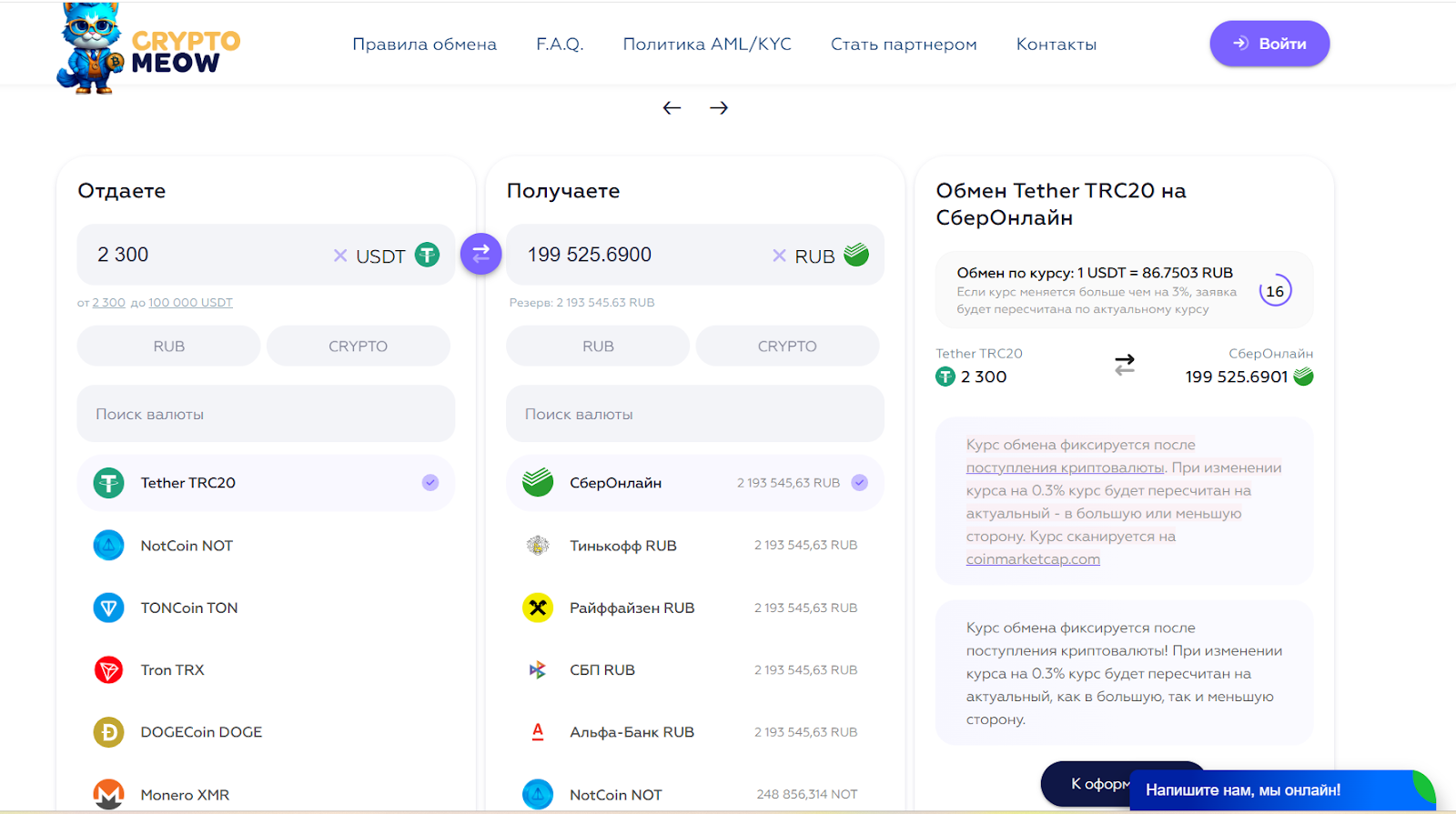
Task: Click the Sber icon in receive field
Action: tap(856, 255)
